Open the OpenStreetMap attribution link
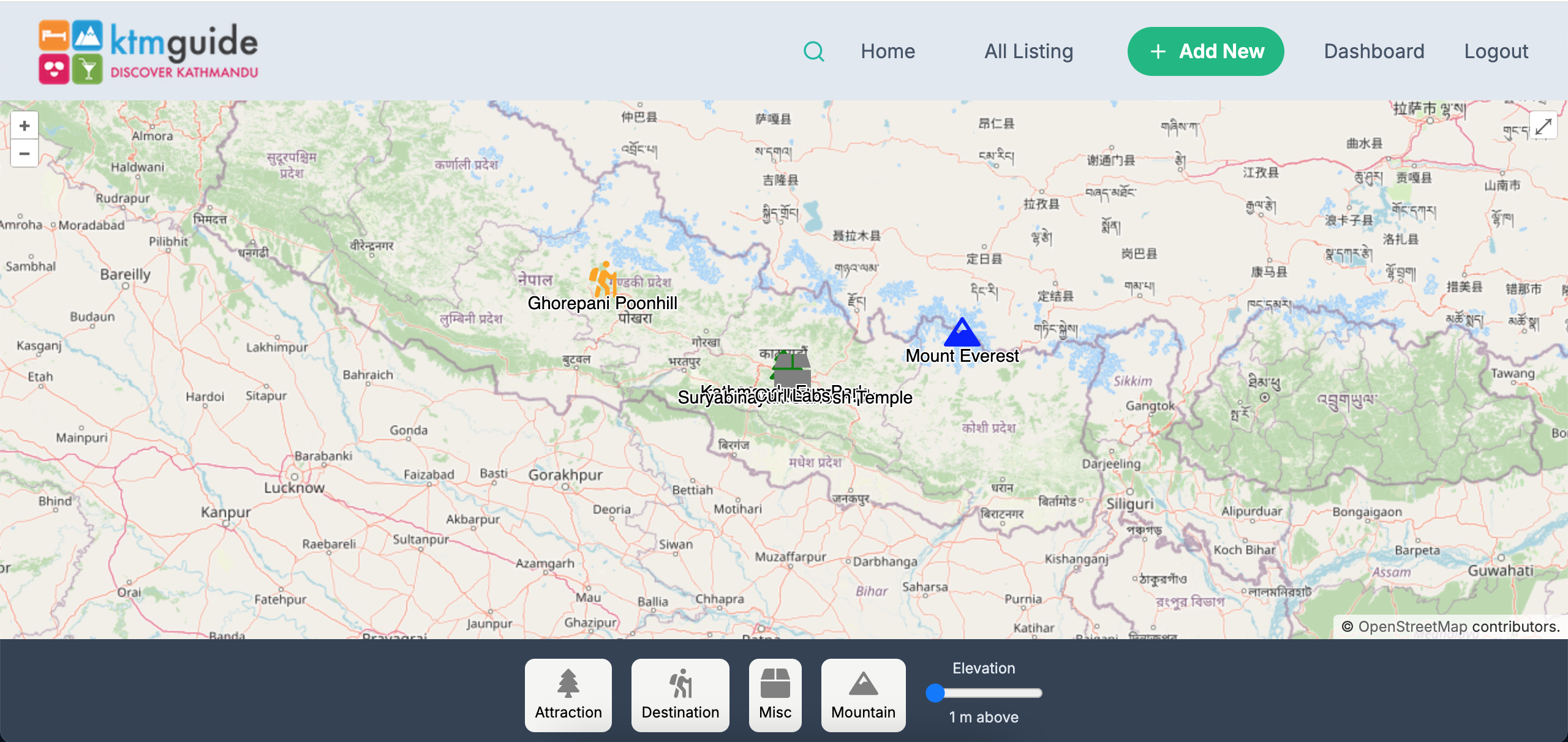The height and width of the screenshot is (742, 1568). point(1412,627)
